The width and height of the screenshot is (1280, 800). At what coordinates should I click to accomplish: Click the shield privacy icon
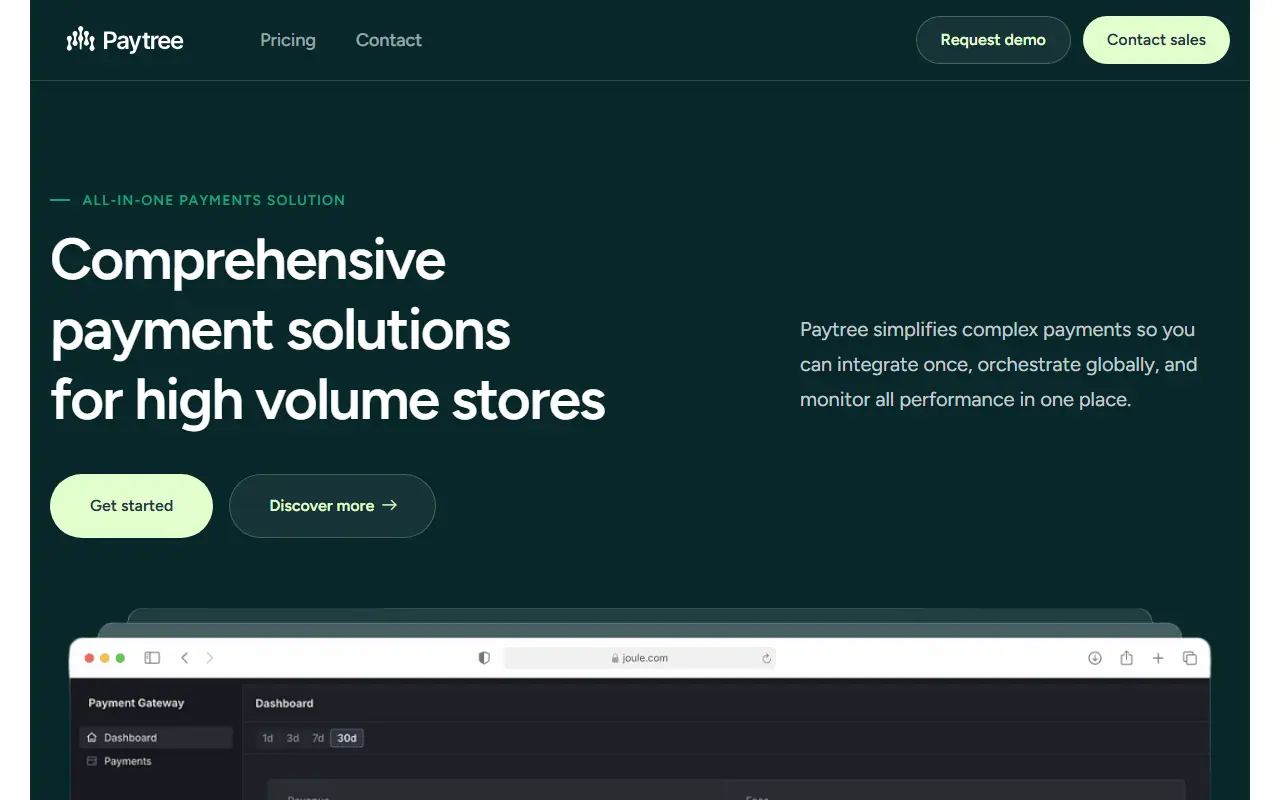click(x=484, y=658)
